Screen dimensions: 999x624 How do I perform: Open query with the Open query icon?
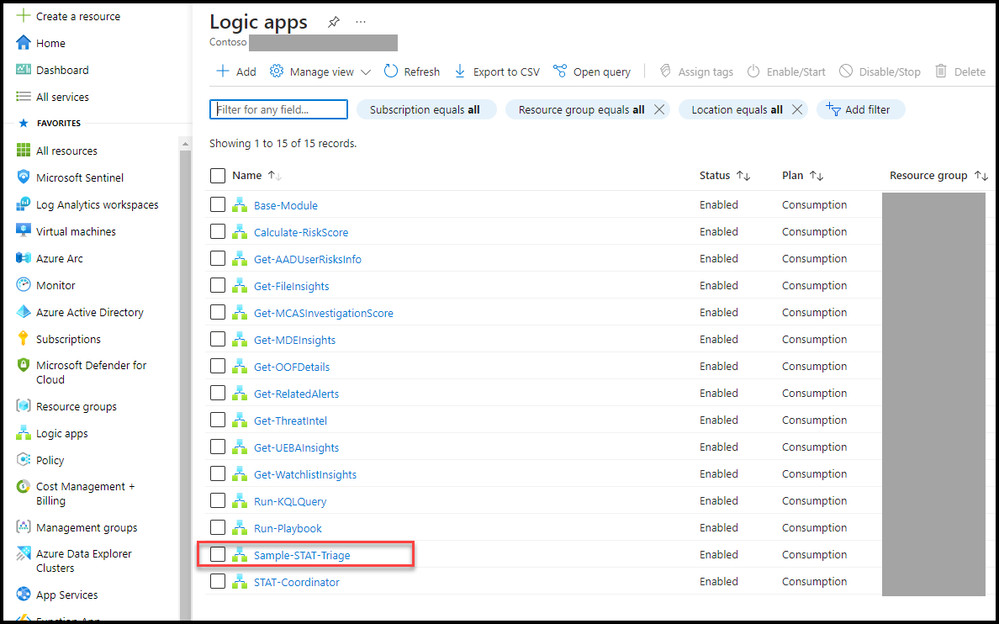560,71
